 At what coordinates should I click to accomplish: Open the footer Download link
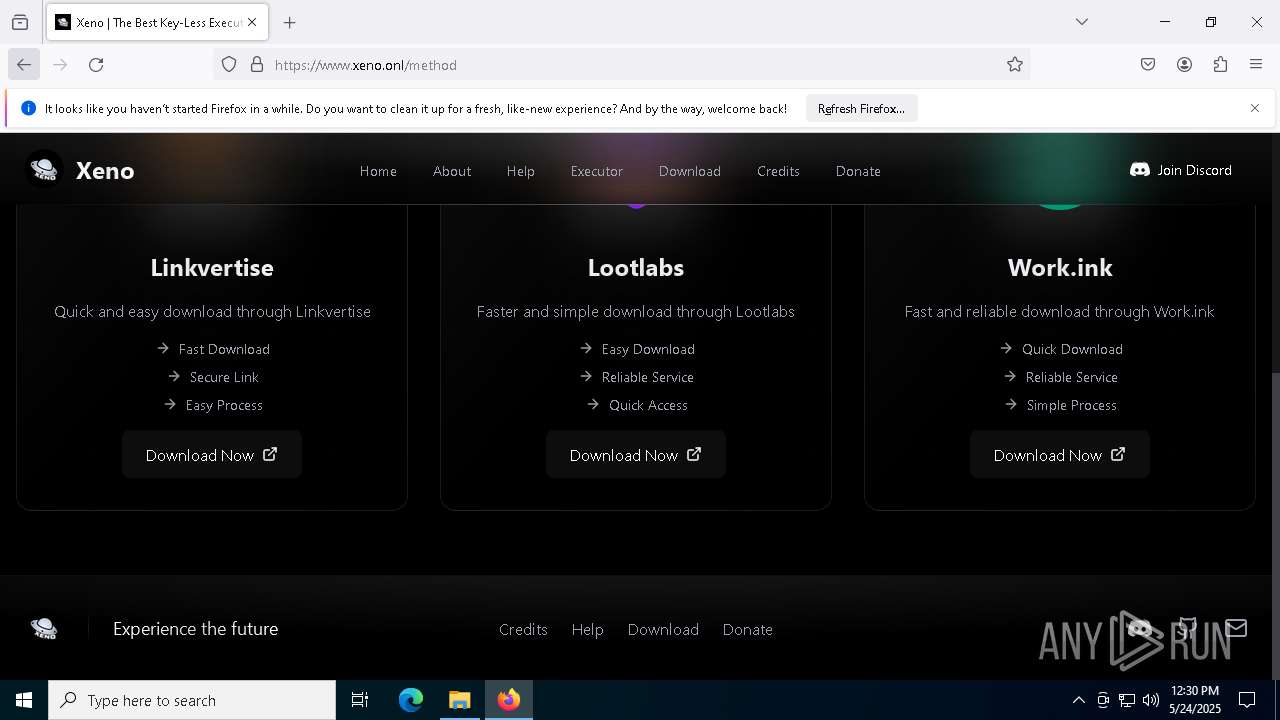click(x=663, y=629)
